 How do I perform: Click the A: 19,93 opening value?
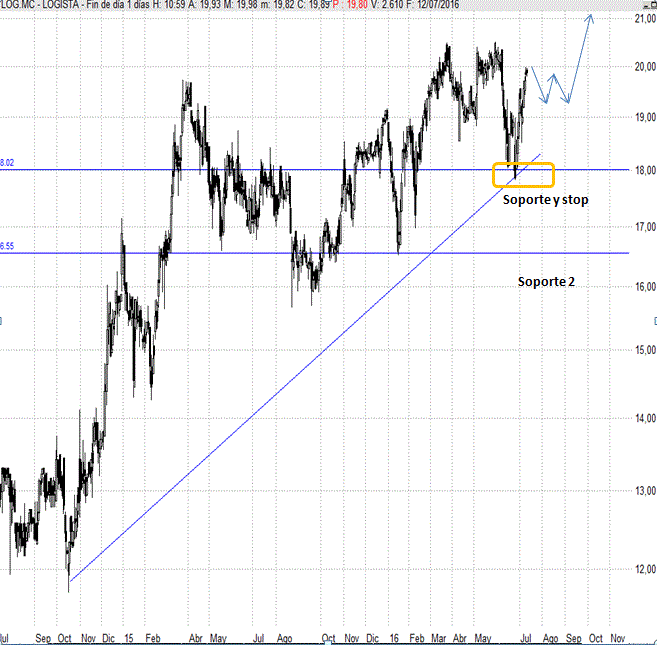(206, 5)
